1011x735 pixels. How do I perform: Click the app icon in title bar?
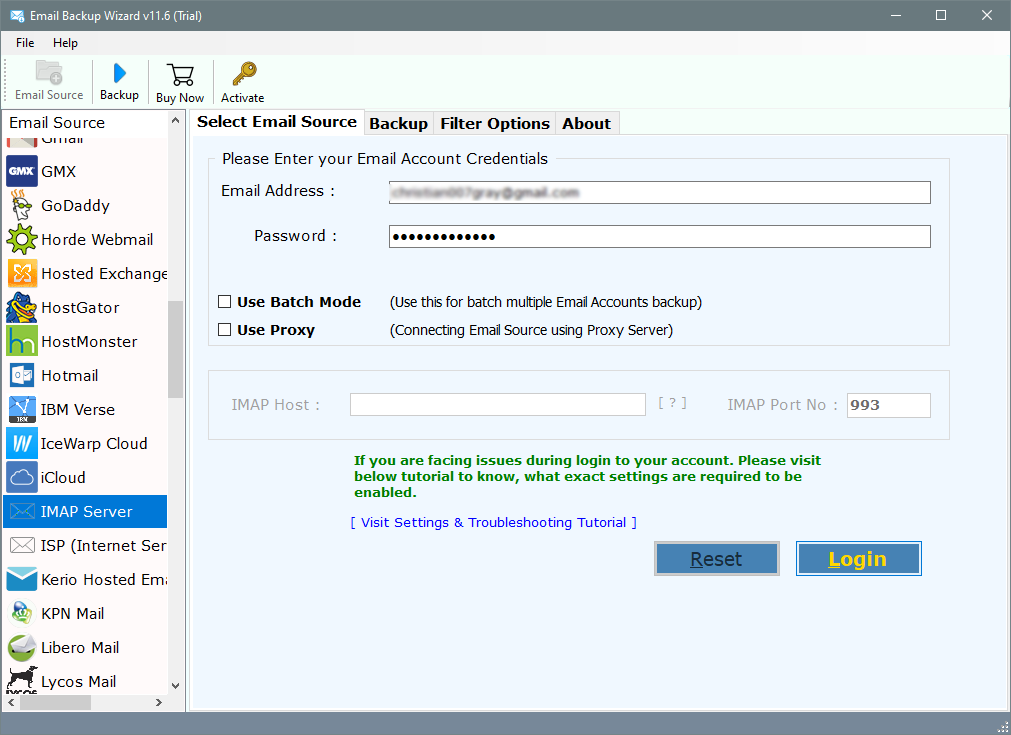coord(17,15)
